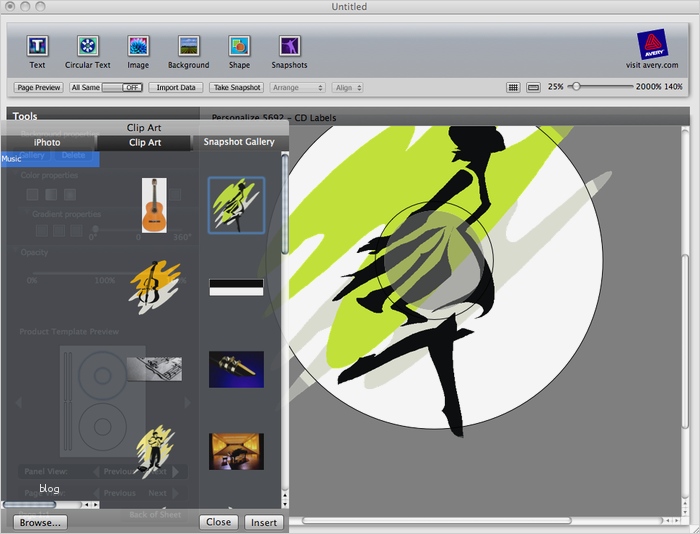The image size is (700, 534).
Task: Select the Shape tool icon
Action: (239, 46)
